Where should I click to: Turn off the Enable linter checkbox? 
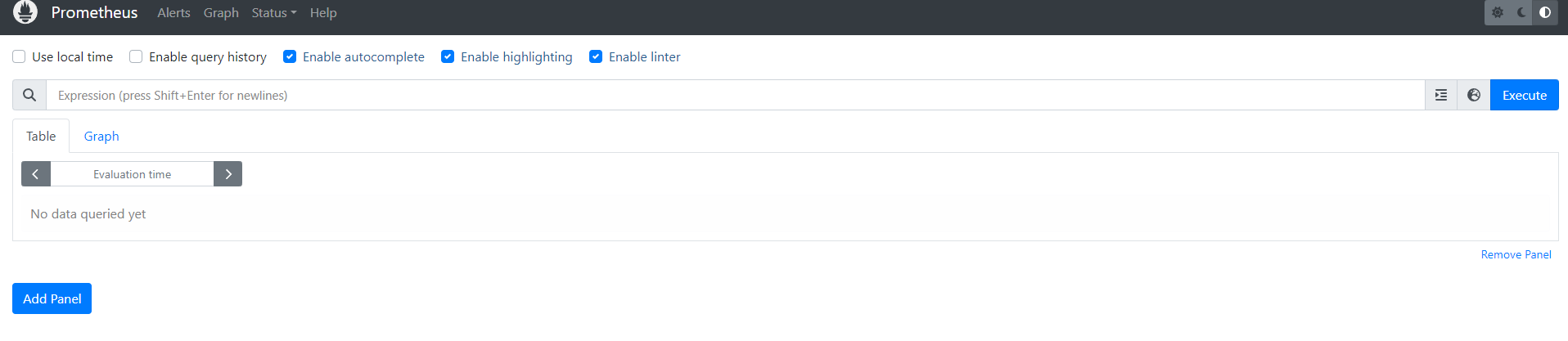(596, 56)
